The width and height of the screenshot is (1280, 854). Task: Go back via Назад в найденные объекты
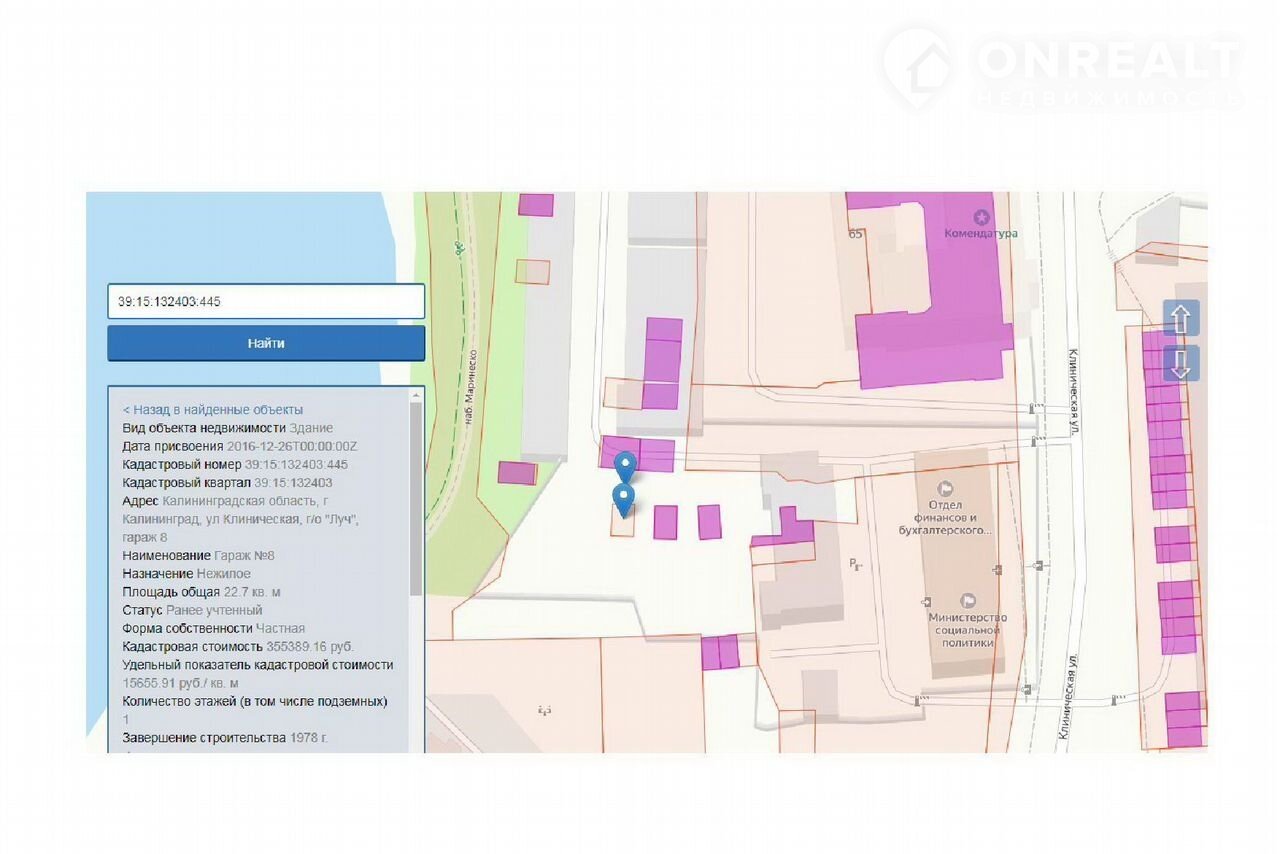coord(213,409)
